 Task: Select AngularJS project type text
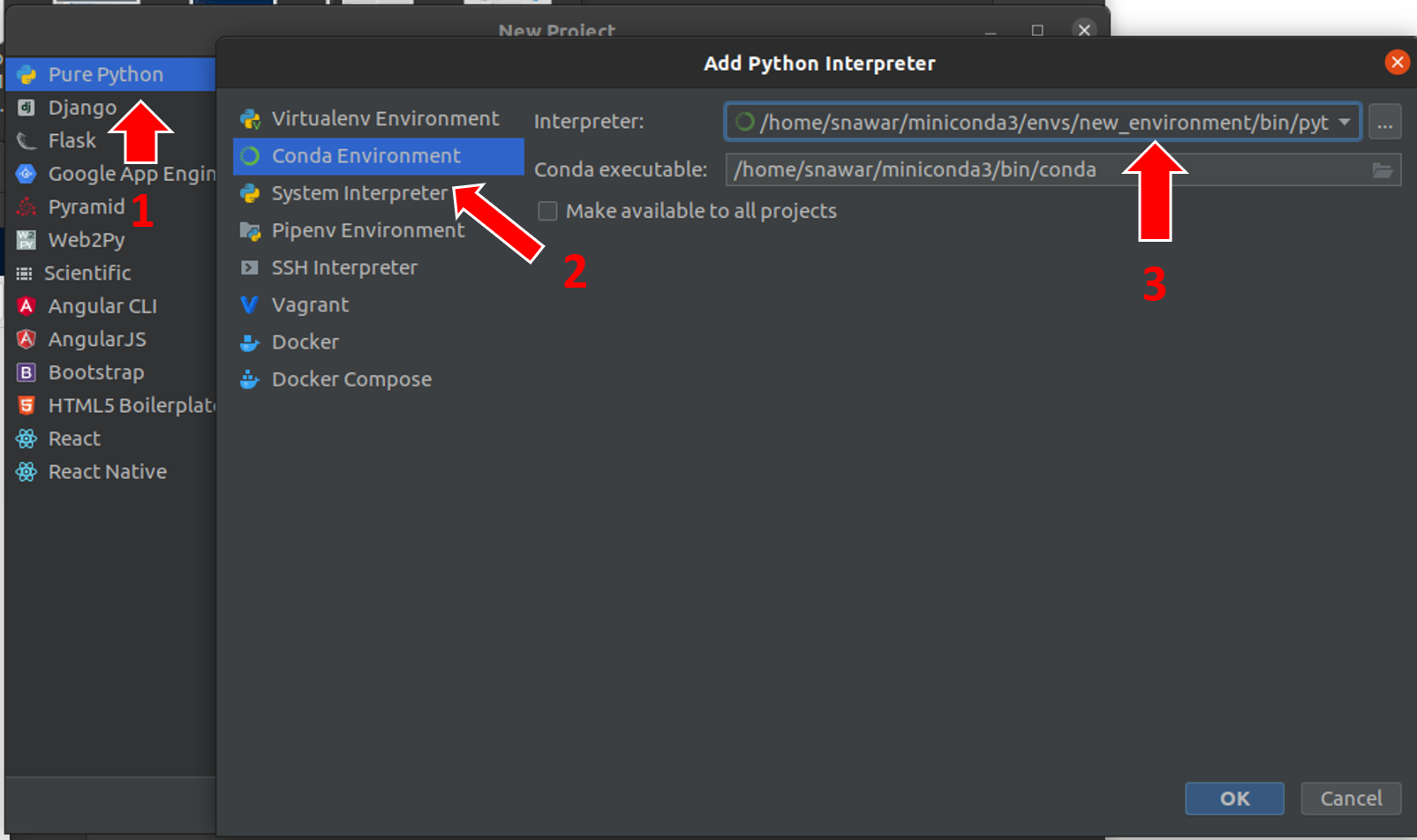click(x=97, y=340)
